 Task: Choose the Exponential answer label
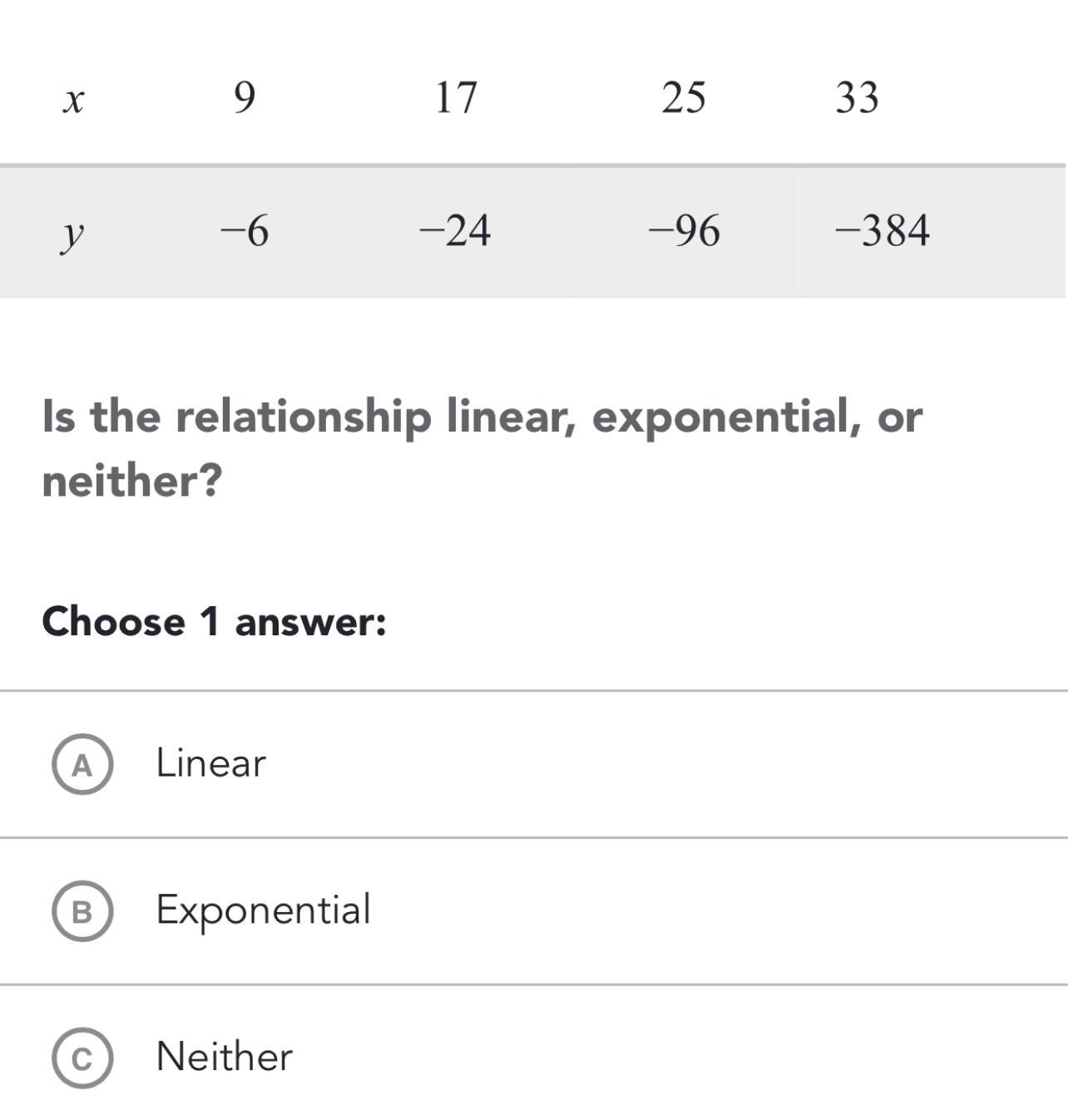click(263, 910)
